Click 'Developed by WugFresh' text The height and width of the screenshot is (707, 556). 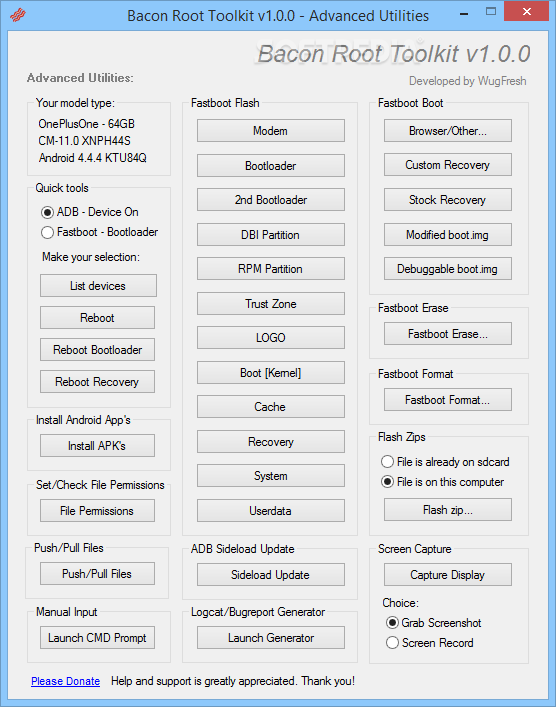(468, 81)
